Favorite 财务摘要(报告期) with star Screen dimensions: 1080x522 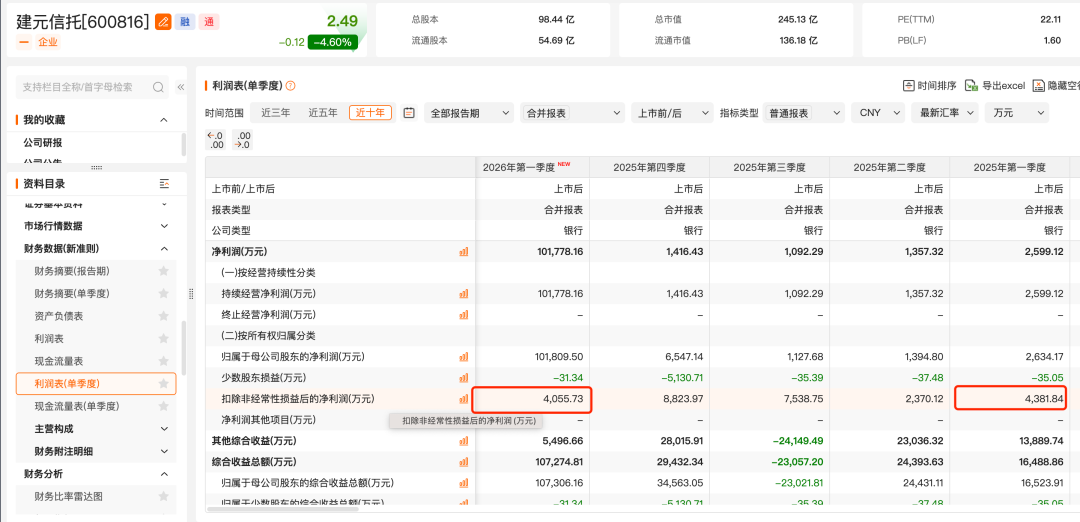coord(163,271)
